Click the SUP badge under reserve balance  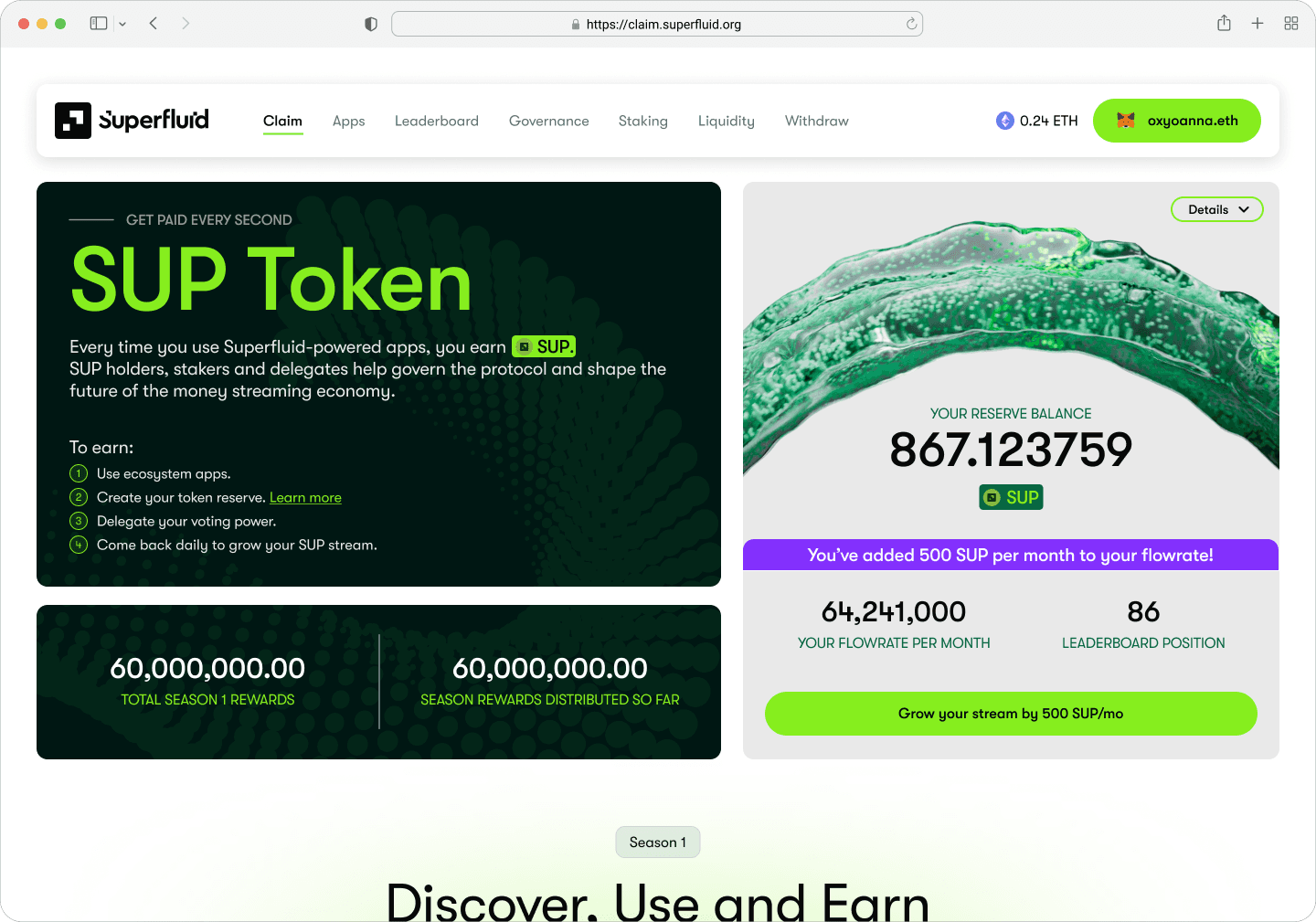click(x=1011, y=497)
